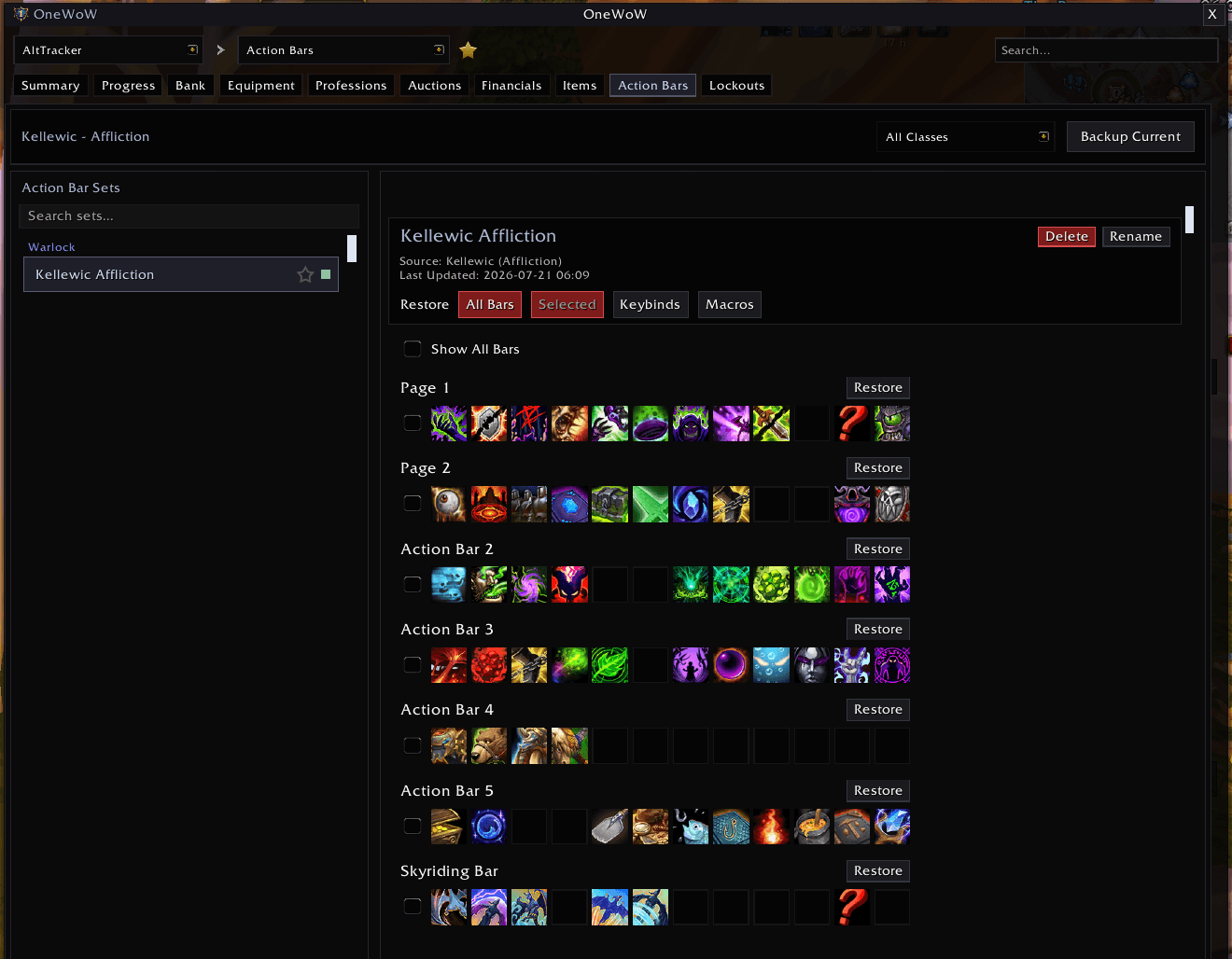The width and height of the screenshot is (1232, 959).
Task: Select the red berry cluster icon on Action Bar 3
Action: pyautogui.click(x=489, y=665)
